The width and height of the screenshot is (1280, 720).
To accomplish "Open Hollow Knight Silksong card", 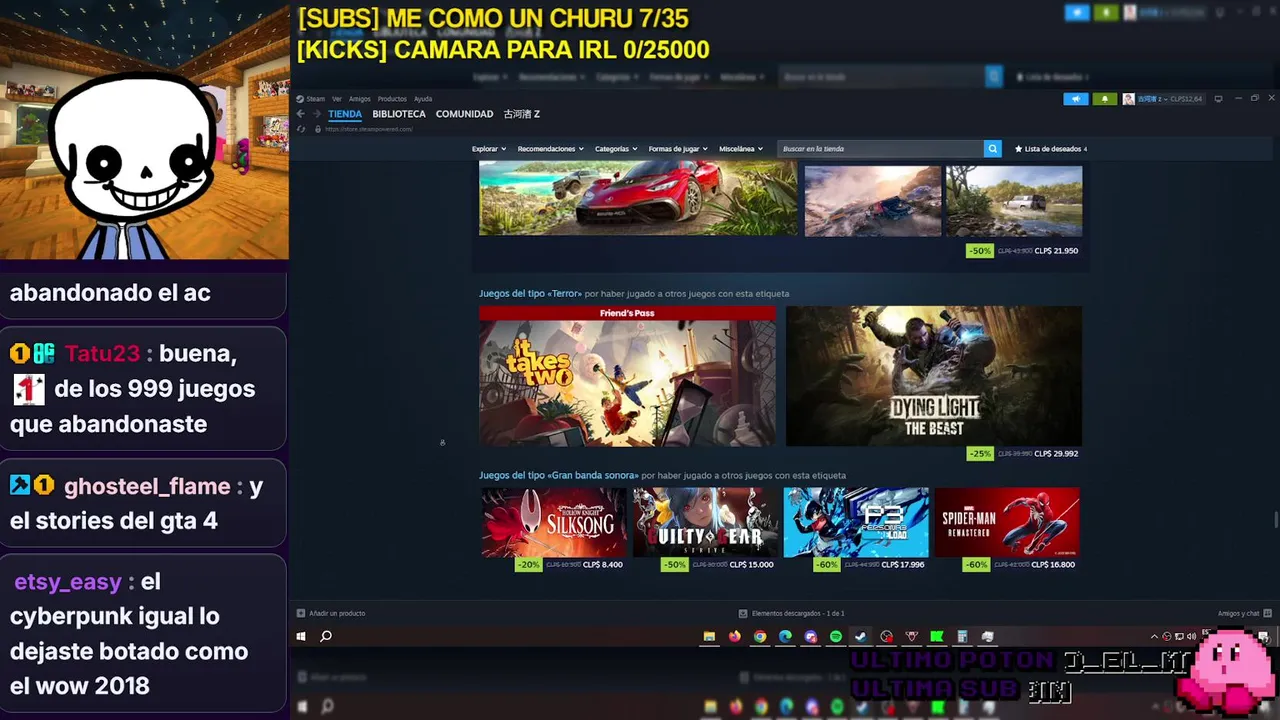I will coord(554,522).
